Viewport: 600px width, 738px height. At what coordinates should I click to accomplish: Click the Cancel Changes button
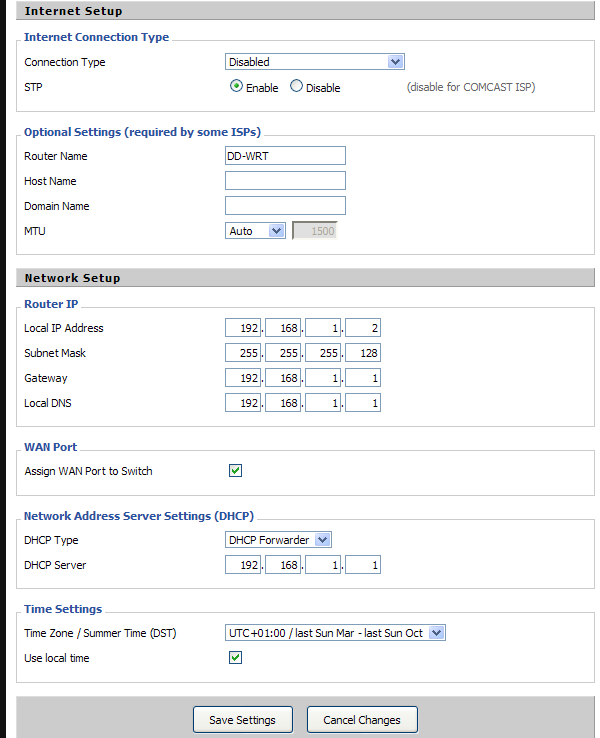coord(362,720)
